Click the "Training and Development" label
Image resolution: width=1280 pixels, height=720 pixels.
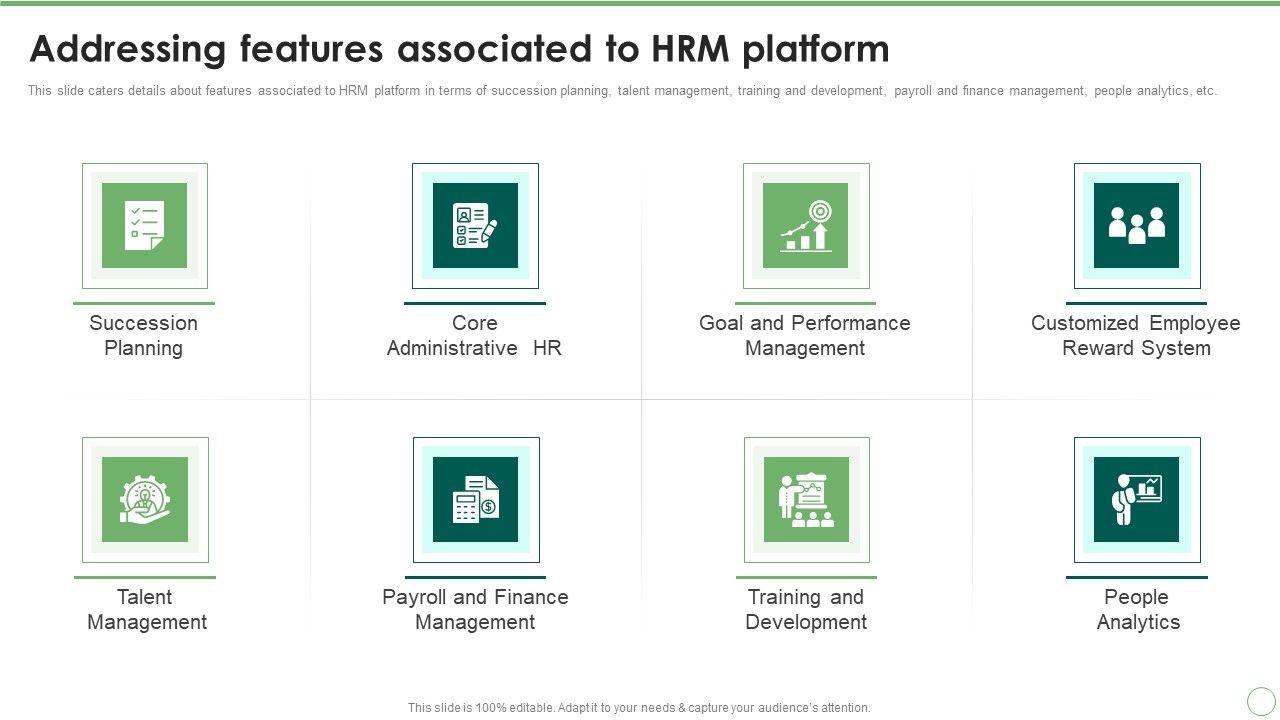click(806, 609)
